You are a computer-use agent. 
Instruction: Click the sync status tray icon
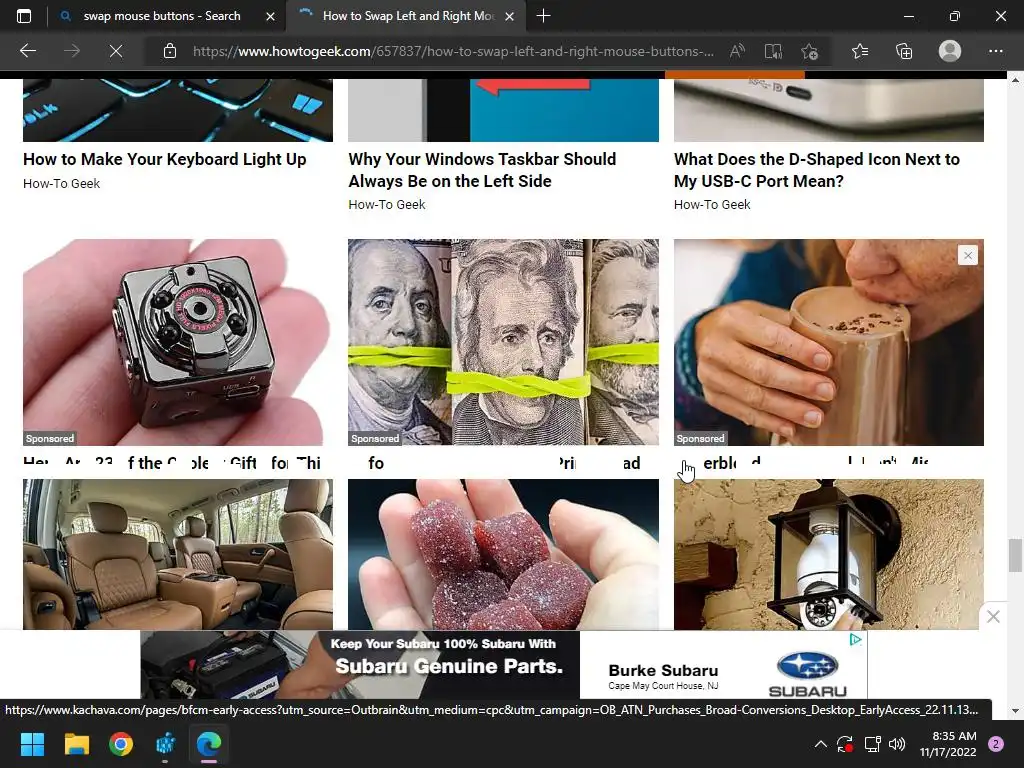tap(845, 744)
